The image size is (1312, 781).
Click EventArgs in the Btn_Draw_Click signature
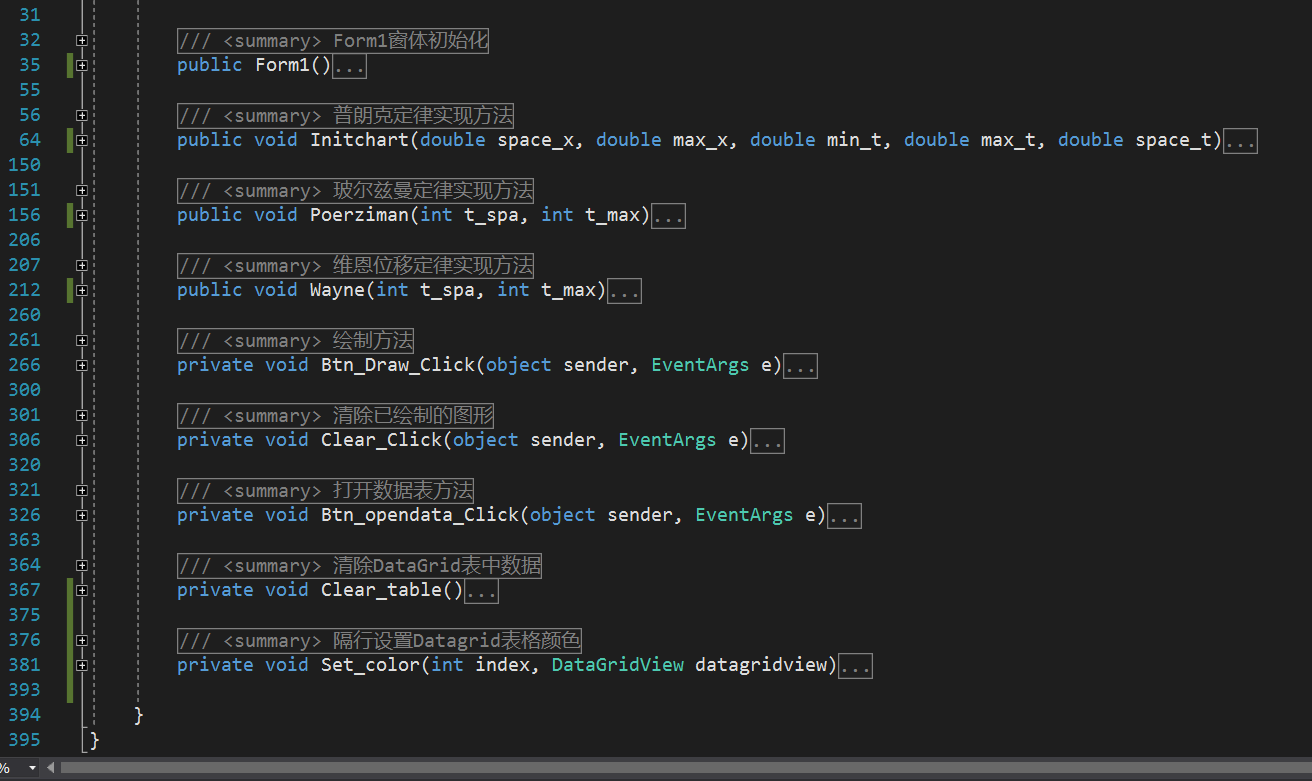(x=700, y=365)
